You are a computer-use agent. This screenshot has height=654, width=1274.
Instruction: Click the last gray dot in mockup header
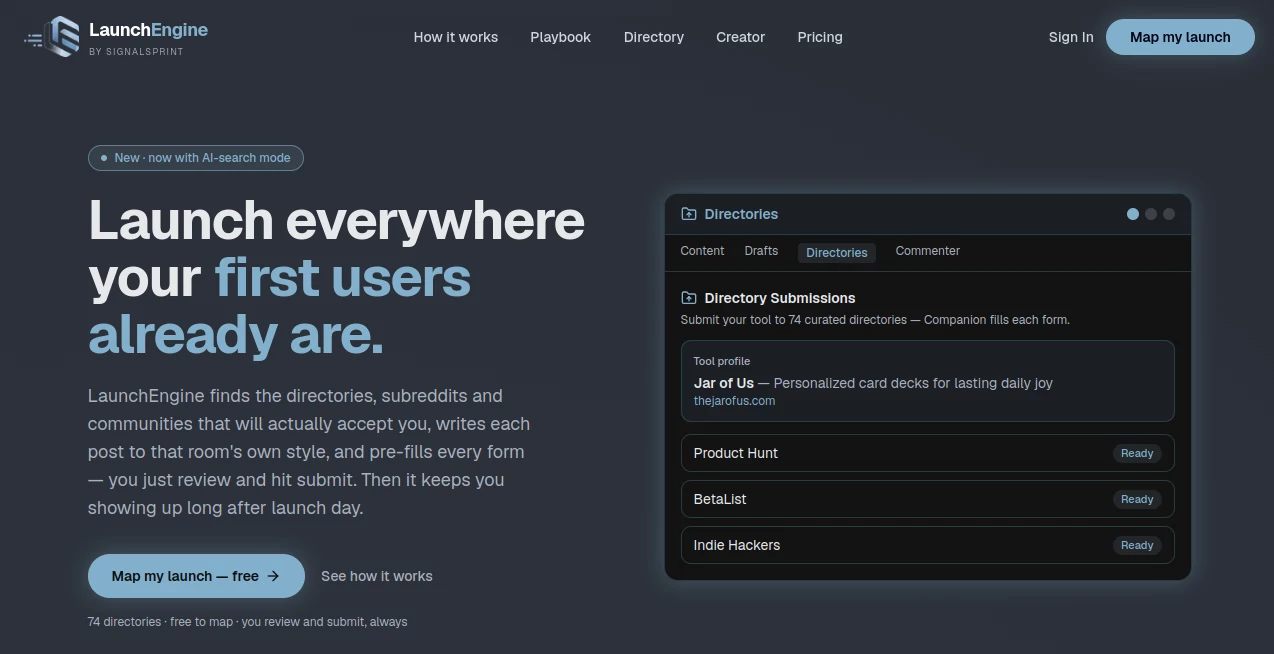(x=1169, y=214)
